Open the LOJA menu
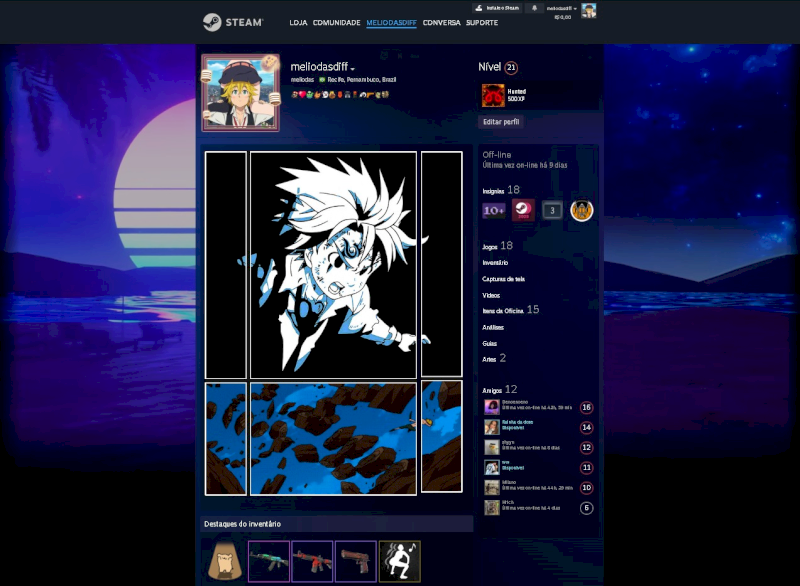 pyautogui.click(x=298, y=22)
